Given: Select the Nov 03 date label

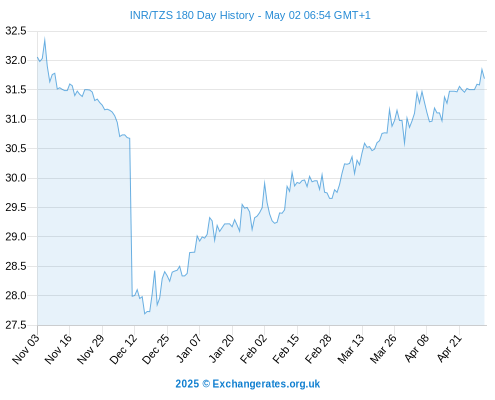Looking at the screenshot, I should coord(26,348).
